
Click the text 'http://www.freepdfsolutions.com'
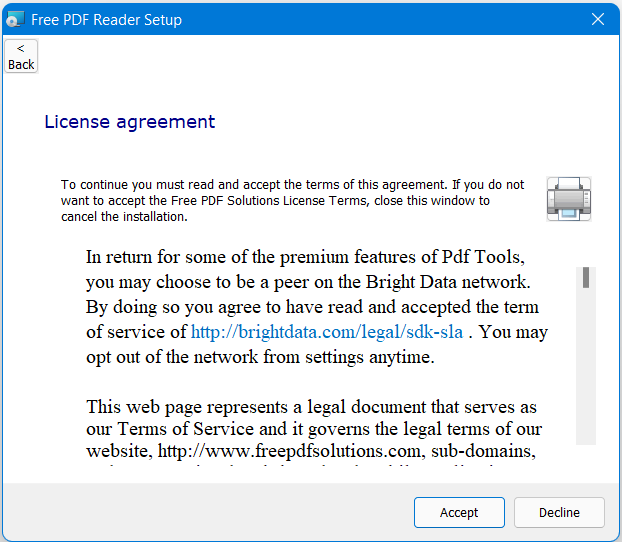(x=290, y=451)
